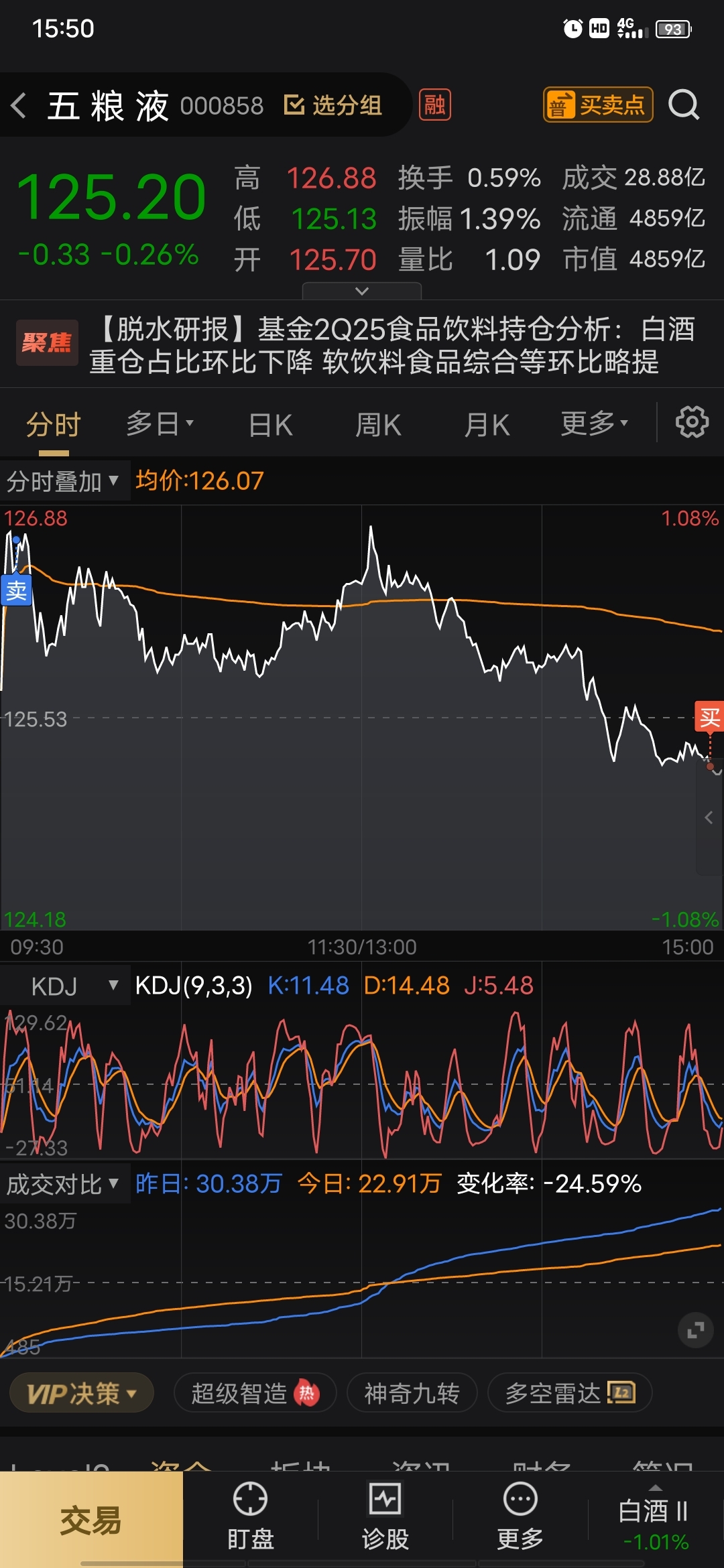Tap the 热 hot badge on 超级智造
Image resolution: width=724 pixels, height=1568 pixels.
click(x=307, y=1393)
